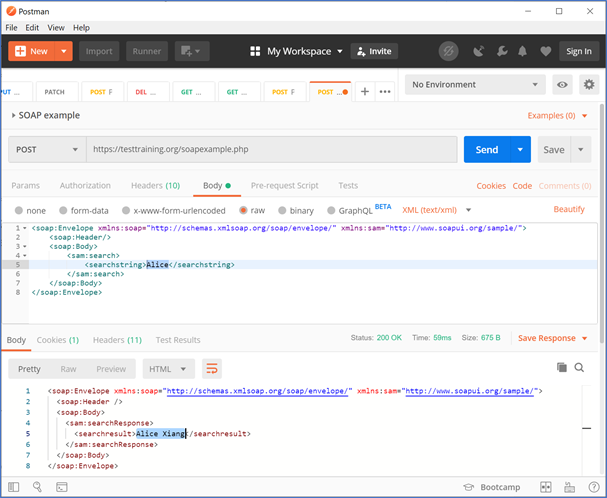The width and height of the screenshot is (607, 498).
Task: Click the settings wrench icon
Action: pos(501,51)
